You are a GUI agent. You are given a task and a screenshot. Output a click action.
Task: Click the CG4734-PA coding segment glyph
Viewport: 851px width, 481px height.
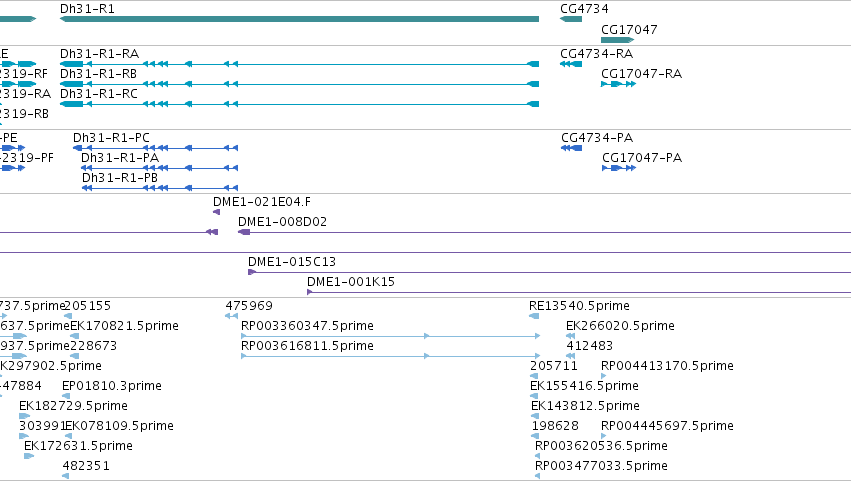571,148
